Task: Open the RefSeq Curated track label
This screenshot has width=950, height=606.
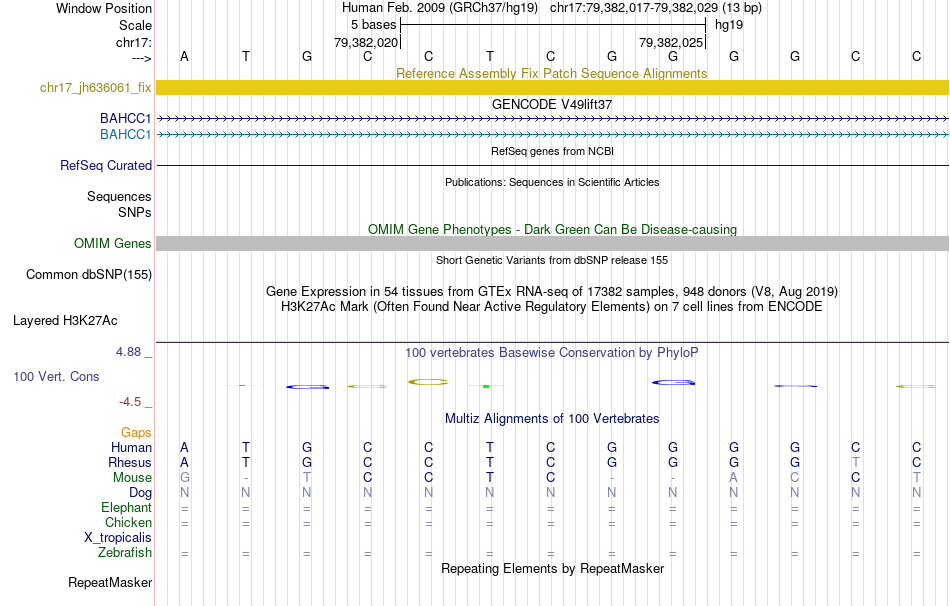Action: pos(105,165)
